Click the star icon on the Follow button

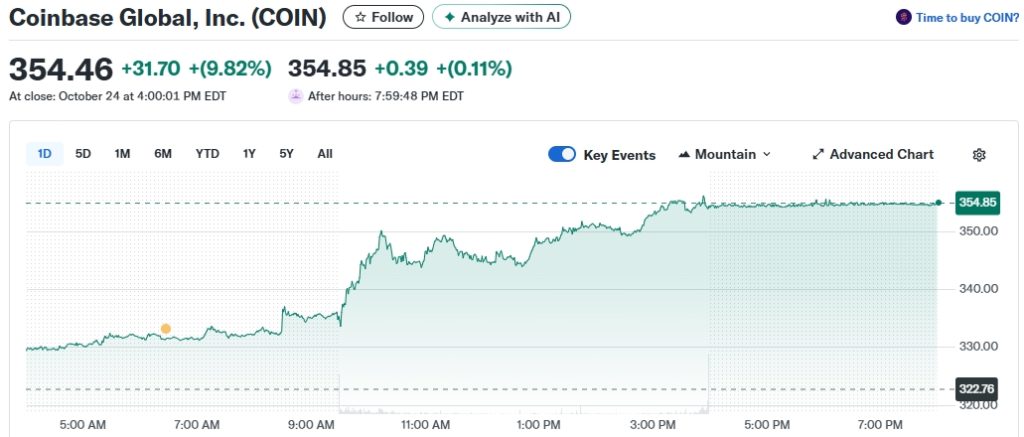click(x=360, y=18)
